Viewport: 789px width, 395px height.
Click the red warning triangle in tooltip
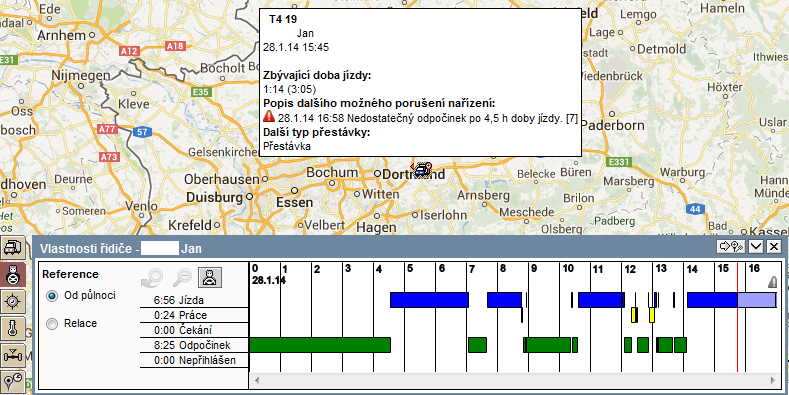pos(269,117)
